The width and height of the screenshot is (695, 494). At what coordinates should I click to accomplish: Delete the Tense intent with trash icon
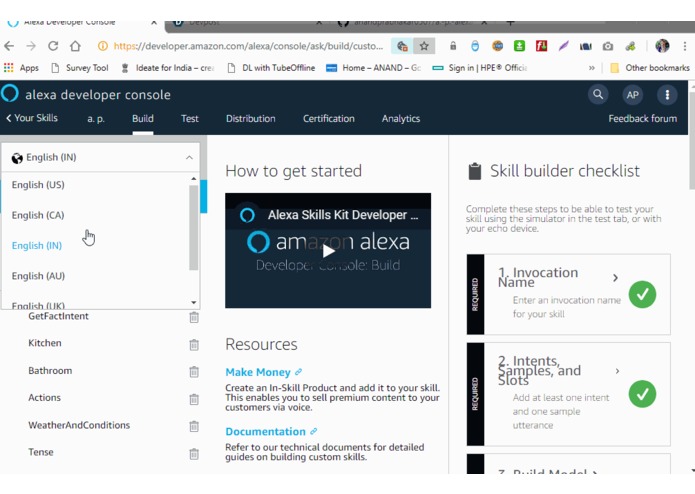tap(194, 454)
